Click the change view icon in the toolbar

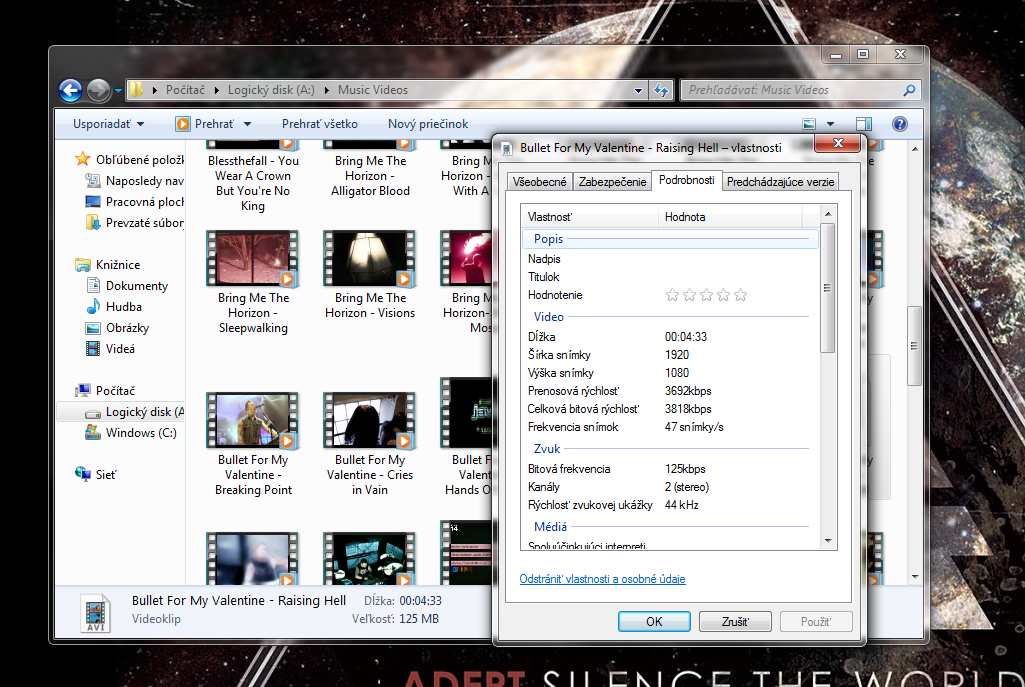[x=810, y=125]
